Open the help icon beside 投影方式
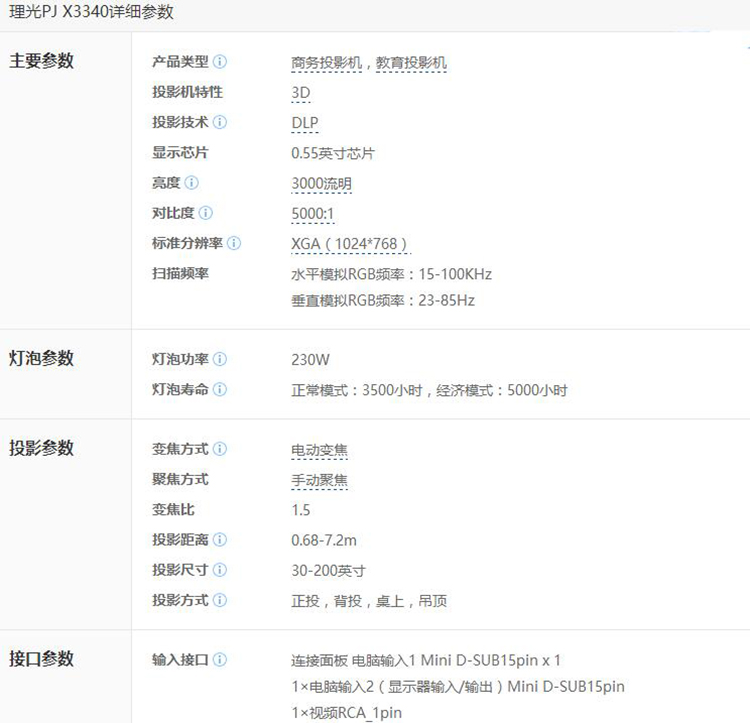The height and width of the screenshot is (723, 750). 220,600
